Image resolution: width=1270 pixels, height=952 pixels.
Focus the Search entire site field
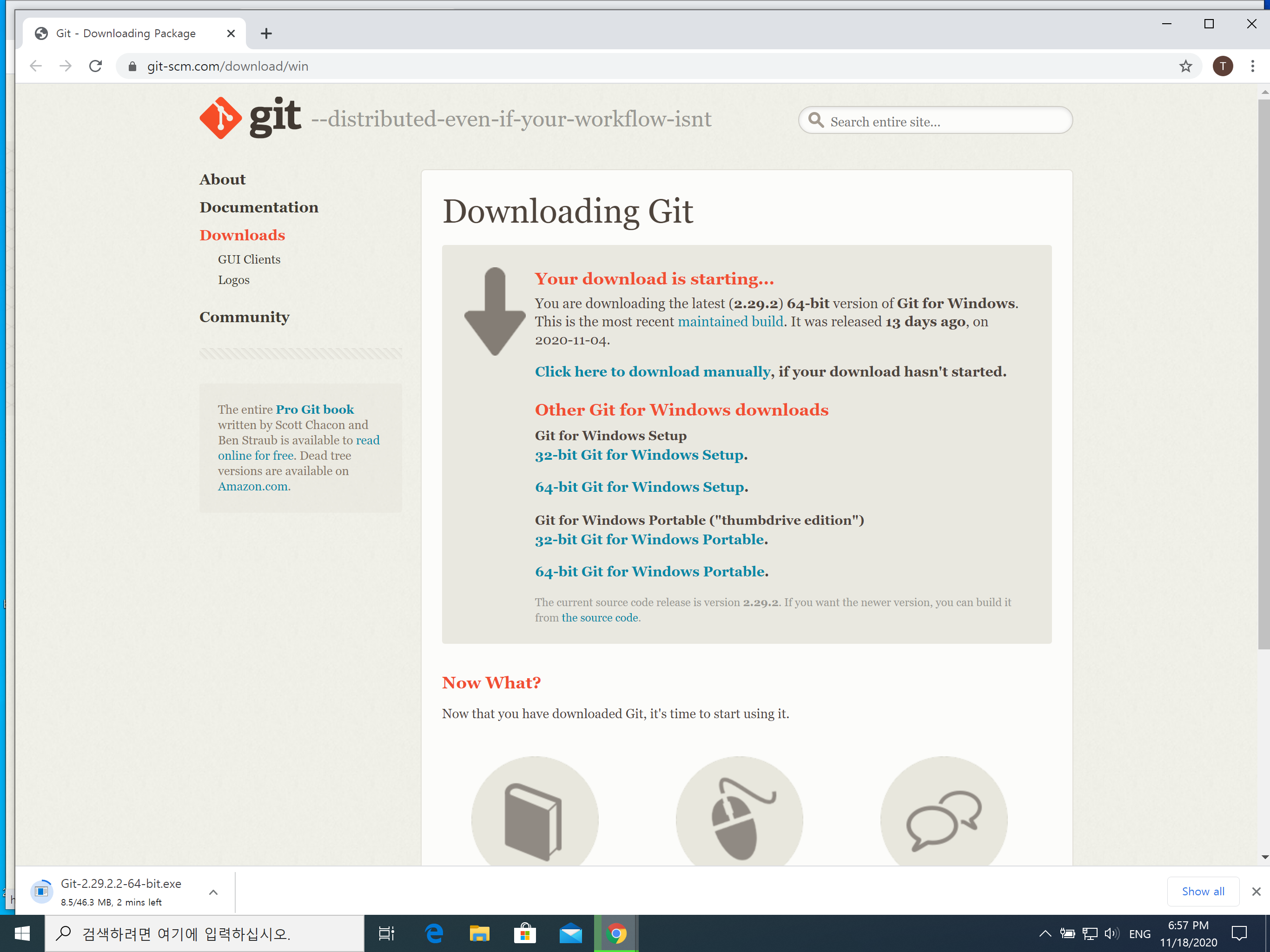point(935,120)
